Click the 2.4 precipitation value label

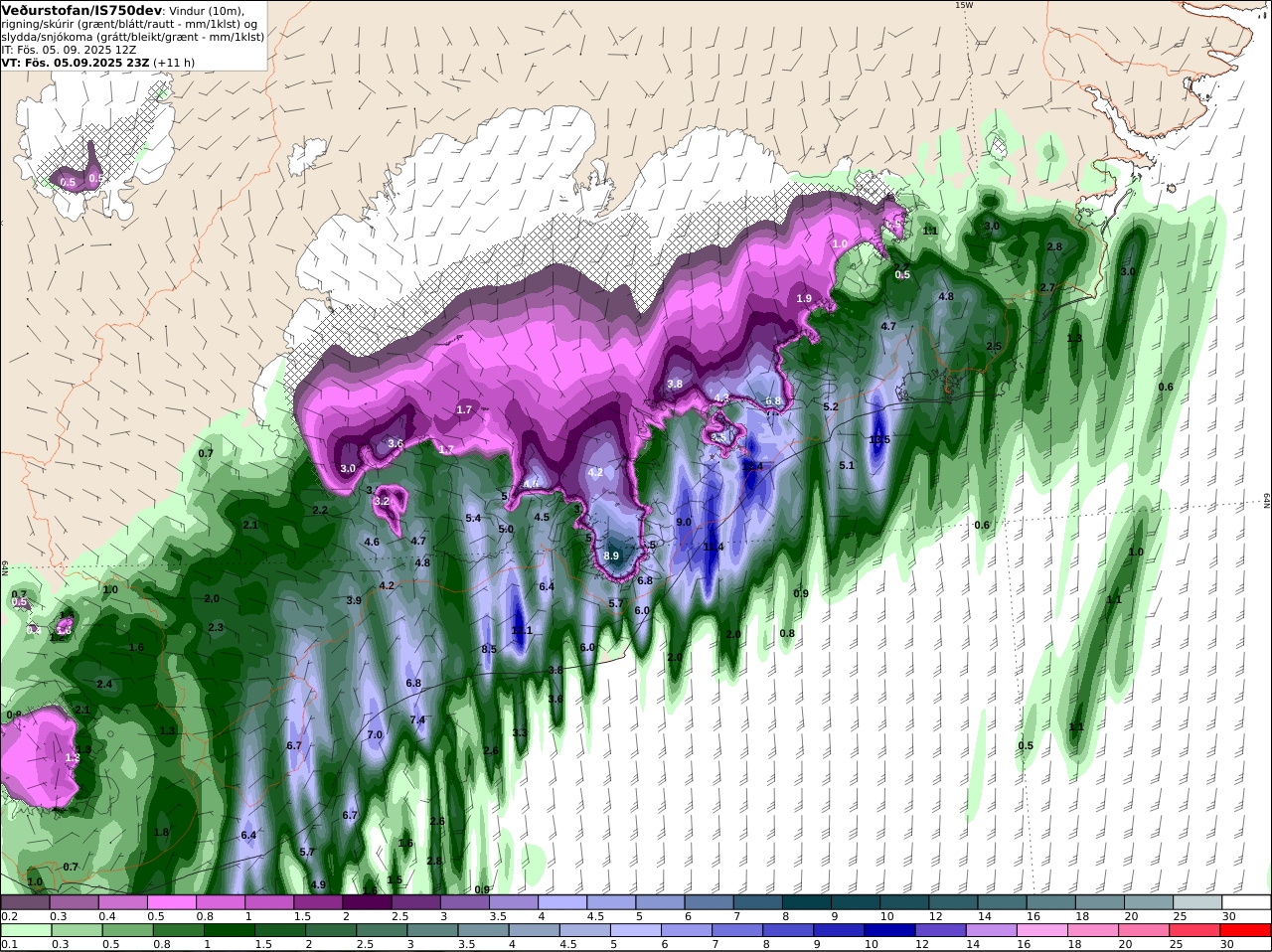click(x=104, y=685)
